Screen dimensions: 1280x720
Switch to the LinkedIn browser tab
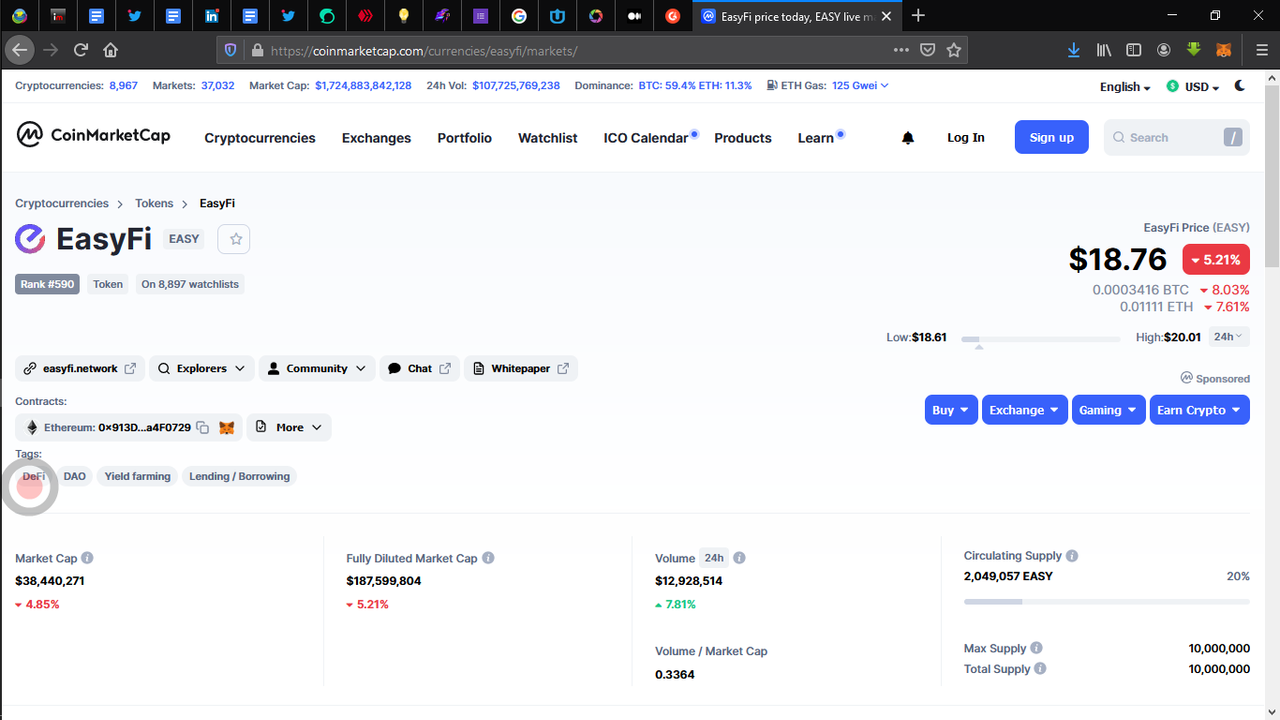(212, 16)
